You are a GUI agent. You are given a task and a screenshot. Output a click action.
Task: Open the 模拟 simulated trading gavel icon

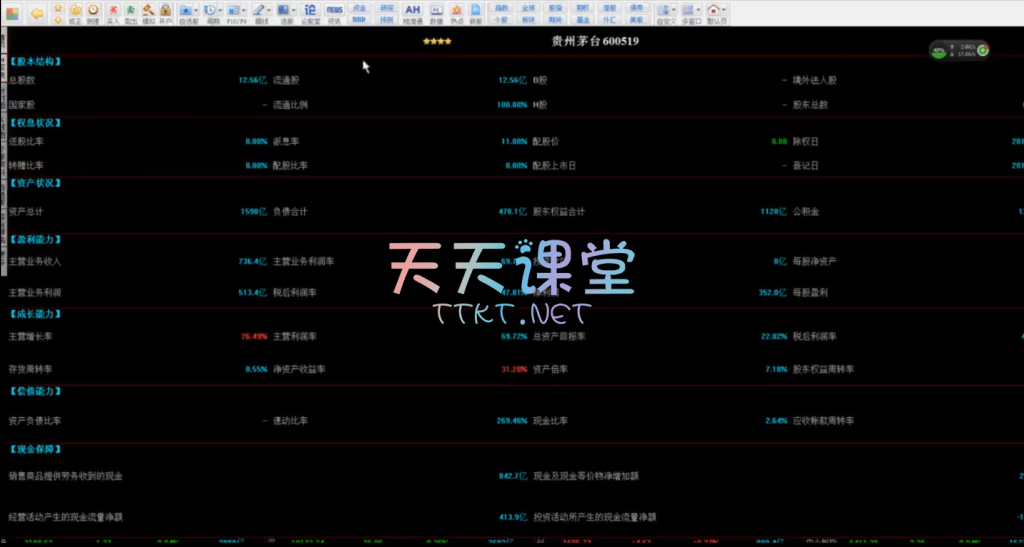pos(148,13)
